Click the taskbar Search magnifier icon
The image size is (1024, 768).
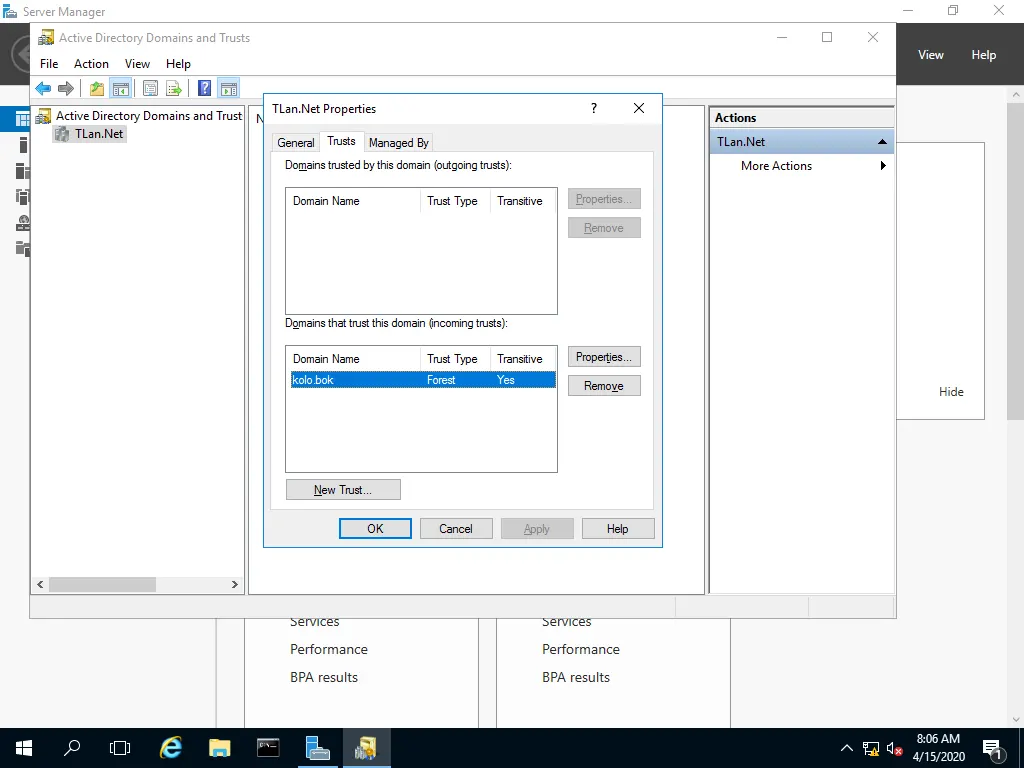[72, 748]
